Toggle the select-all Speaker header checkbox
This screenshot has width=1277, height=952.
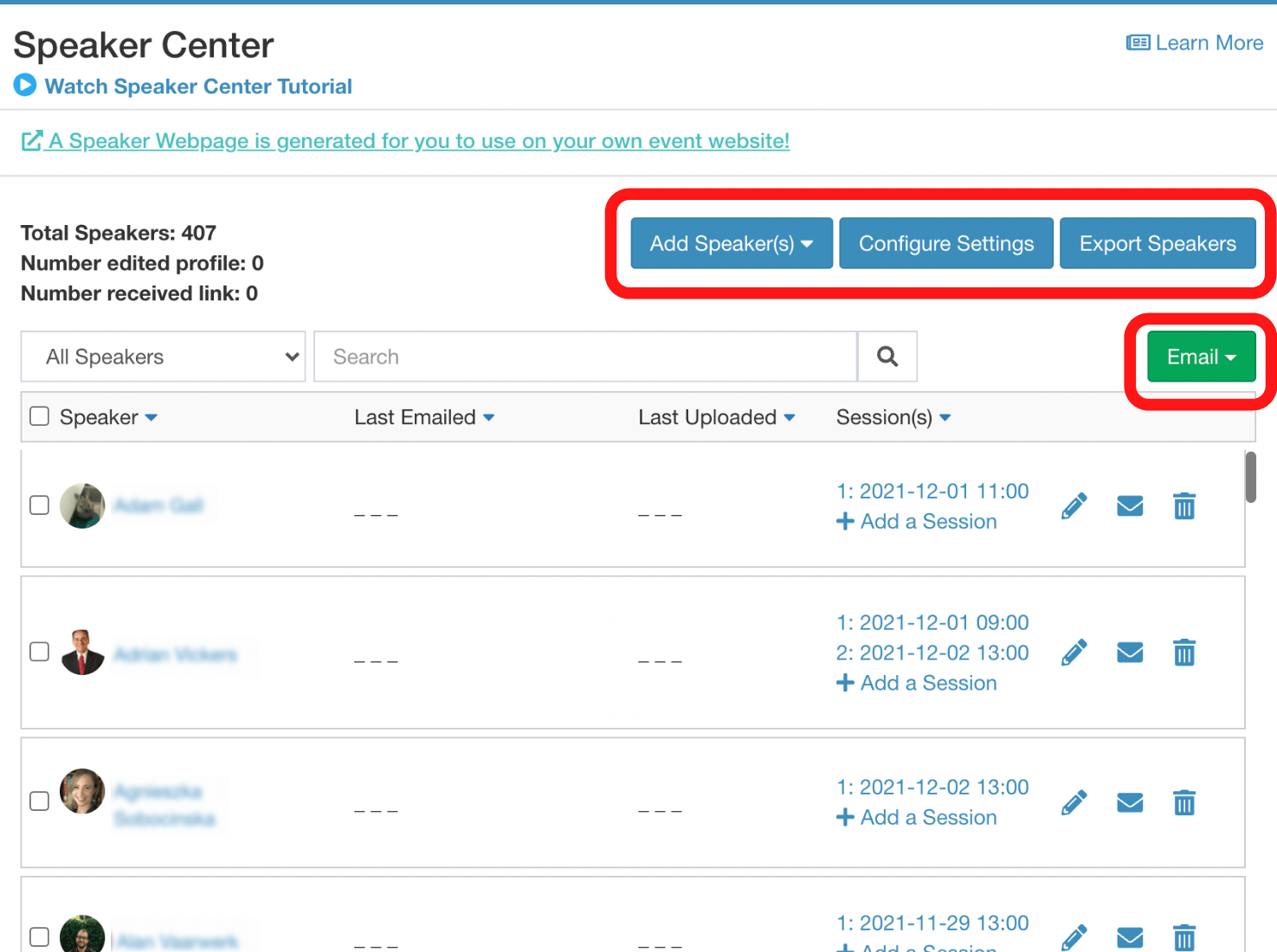click(40, 416)
